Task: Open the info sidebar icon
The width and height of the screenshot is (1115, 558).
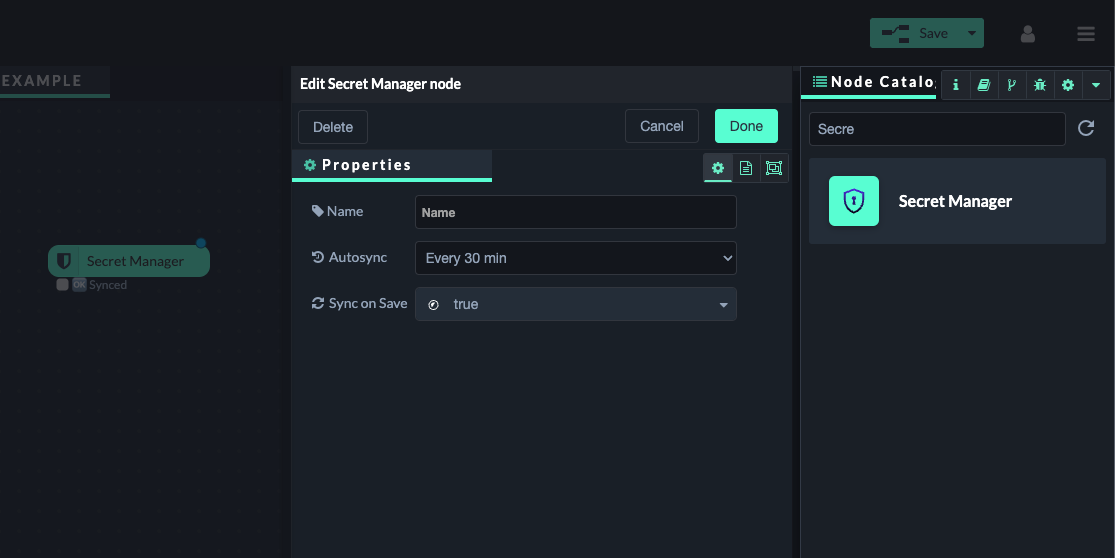Action: [955, 85]
